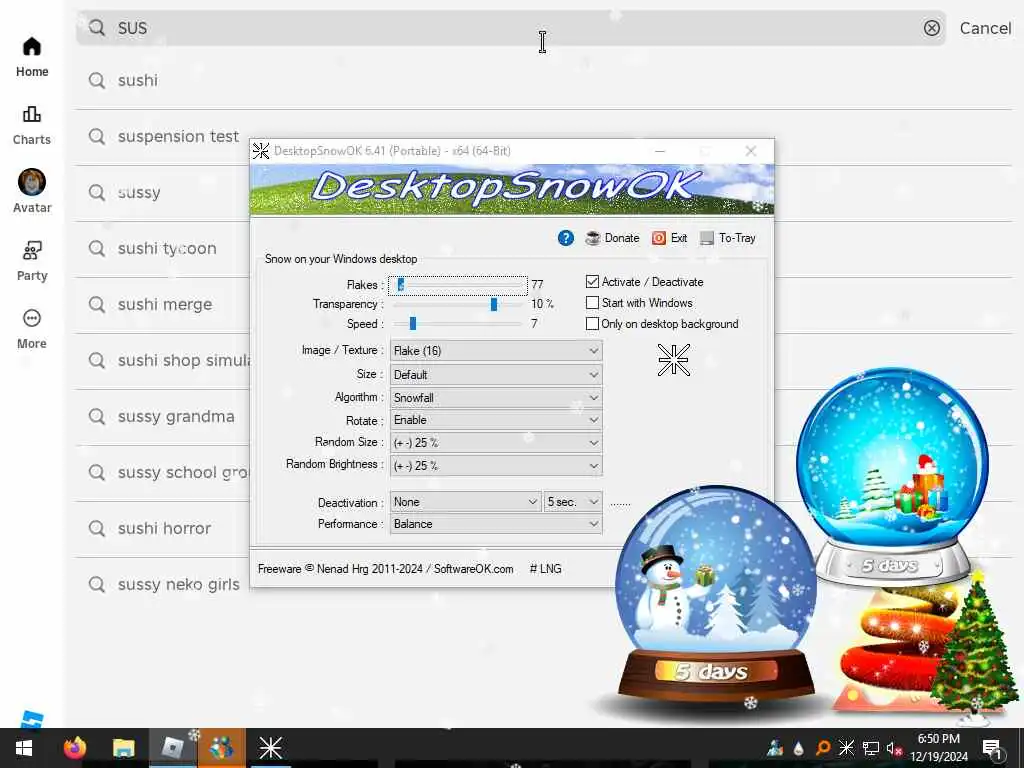Open the Random Size dropdown
This screenshot has width=1024, height=768.
pos(496,443)
